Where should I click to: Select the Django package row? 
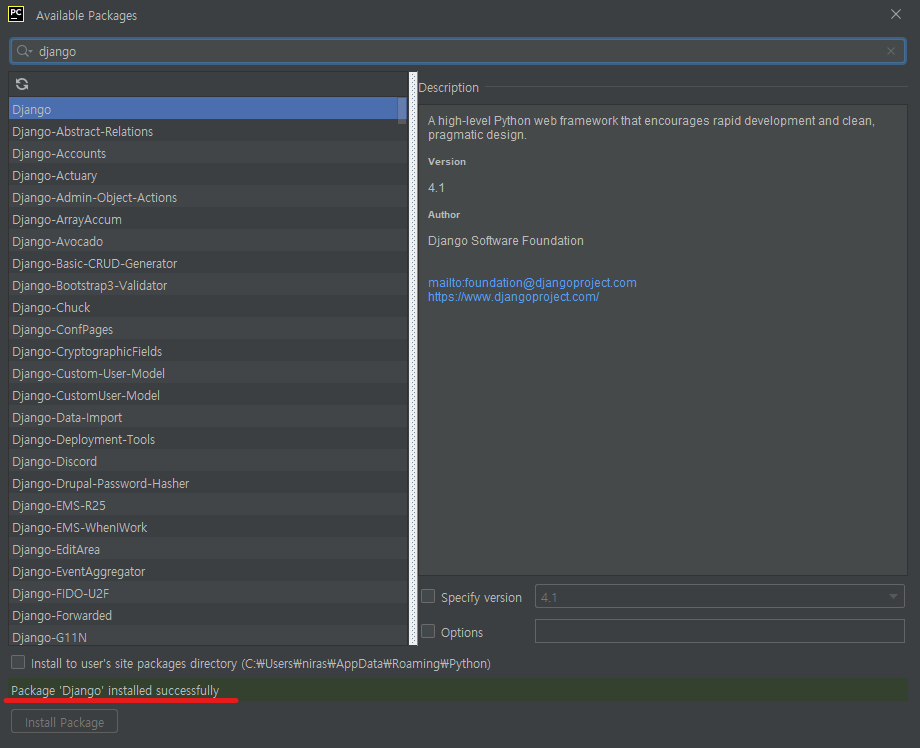(x=204, y=109)
